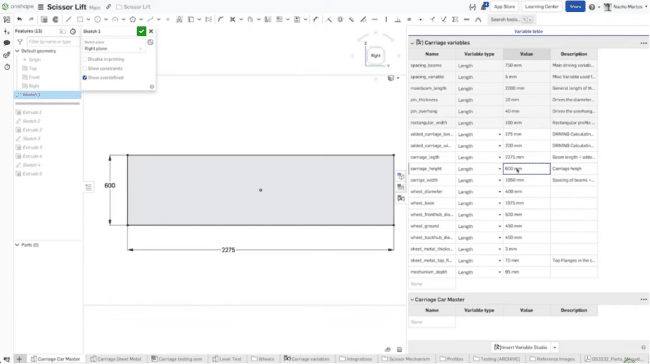The width and height of the screenshot is (650, 364).
Task: Open the circle tool dropdown arrow
Action: click(106, 19)
